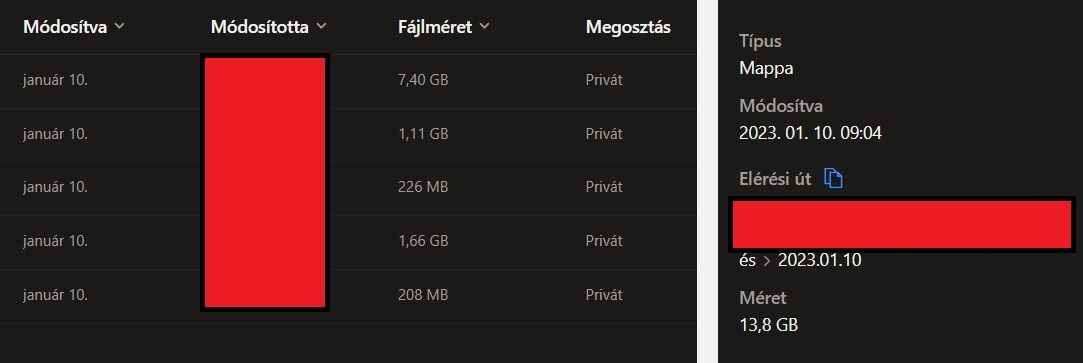Click the 13,8 GB size value in details
The height and width of the screenshot is (363, 1083).
coord(768,324)
